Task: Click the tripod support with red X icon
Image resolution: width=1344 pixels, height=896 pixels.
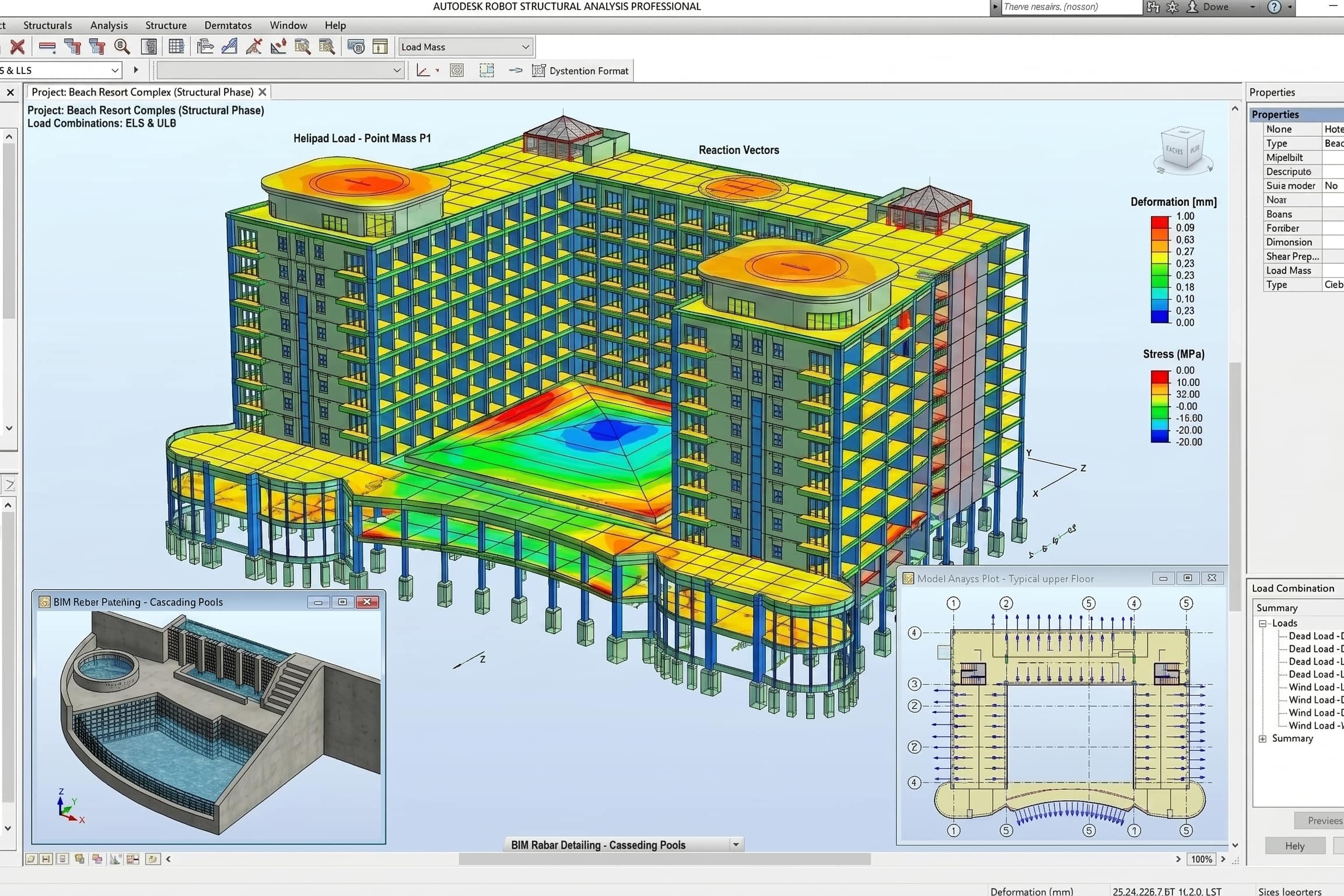Action: (254, 47)
